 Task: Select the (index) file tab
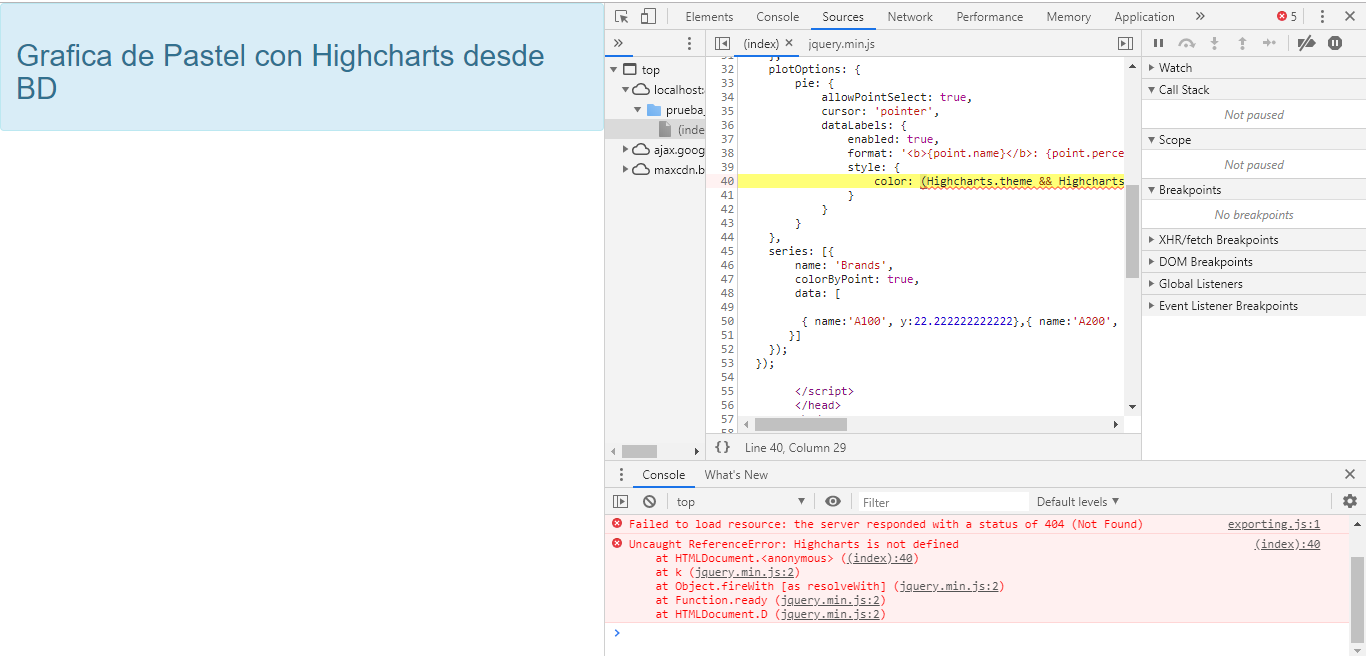pyautogui.click(x=761, y=44)
